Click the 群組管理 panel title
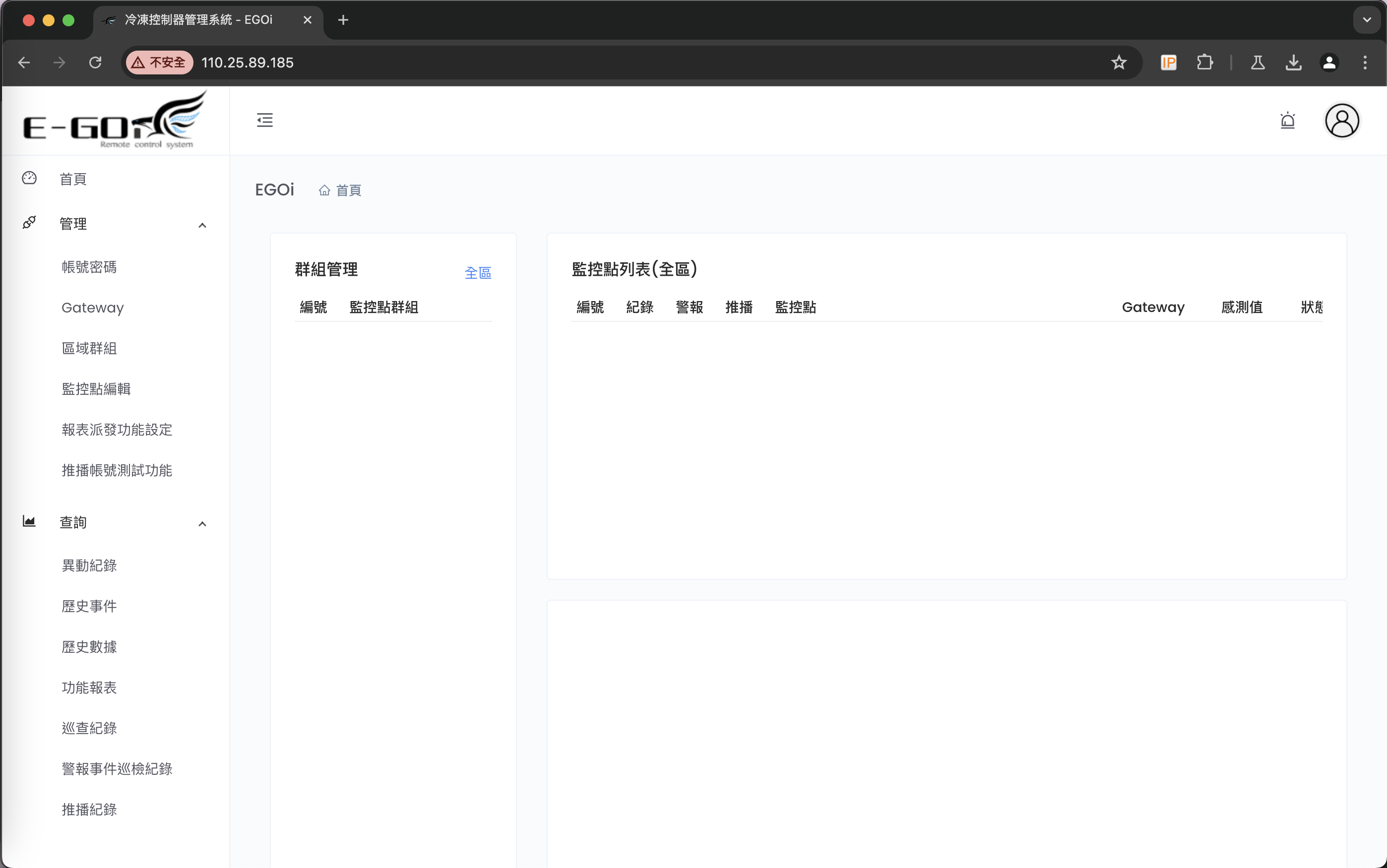This screenshot has width=1387, height=868. point(326,269)
